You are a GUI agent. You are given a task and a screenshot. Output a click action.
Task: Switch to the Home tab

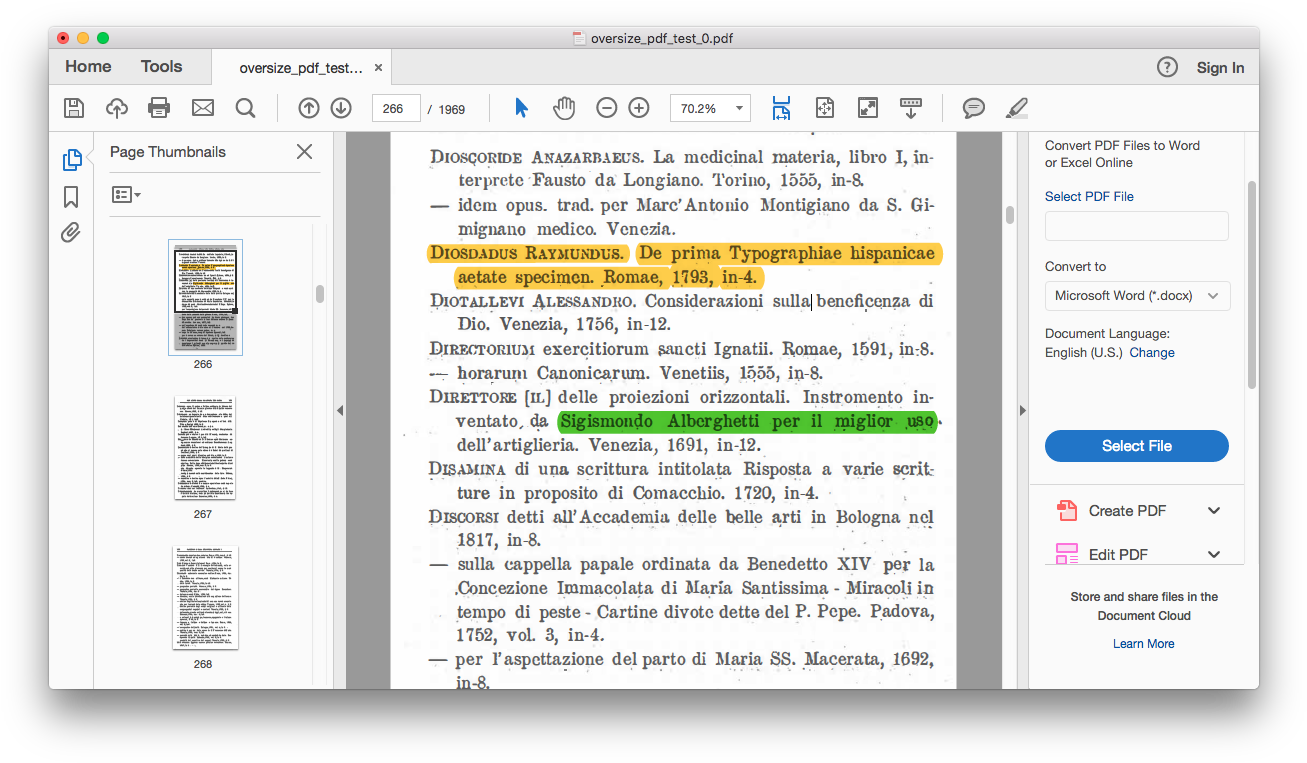point(88,67)
